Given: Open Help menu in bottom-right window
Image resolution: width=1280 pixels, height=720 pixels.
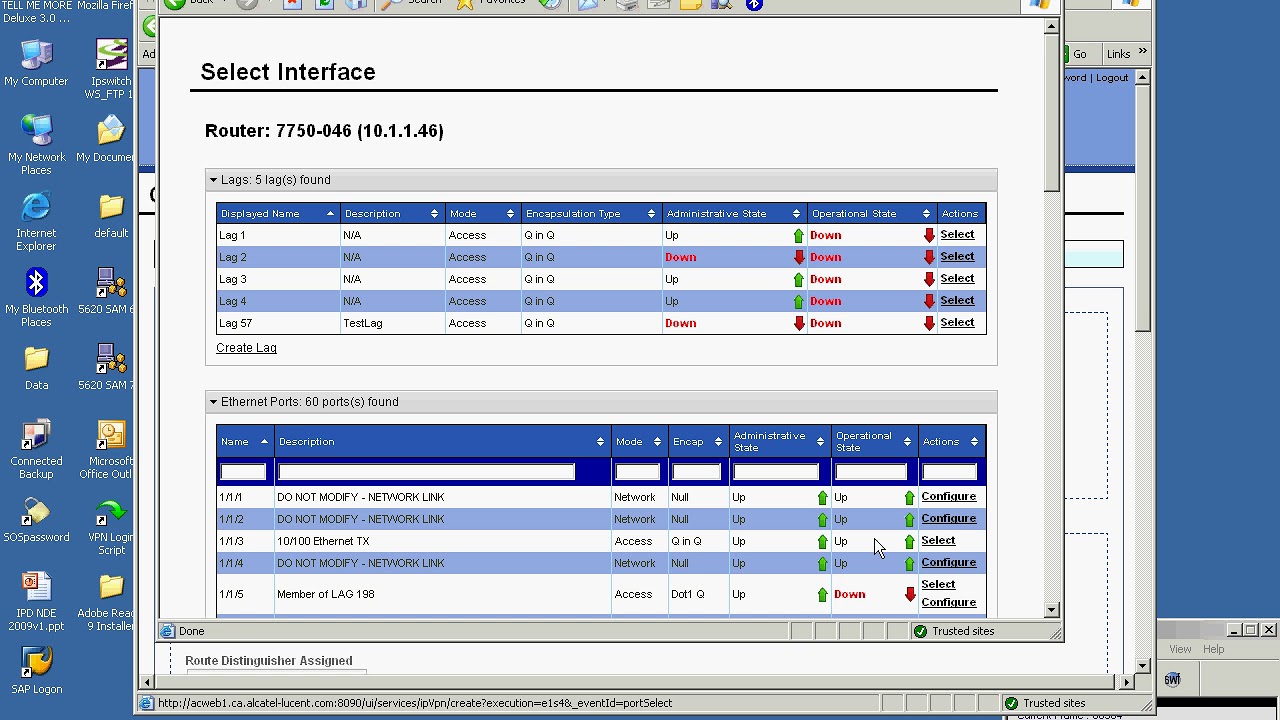Looking at the screenshot, I should point(1213,650).
